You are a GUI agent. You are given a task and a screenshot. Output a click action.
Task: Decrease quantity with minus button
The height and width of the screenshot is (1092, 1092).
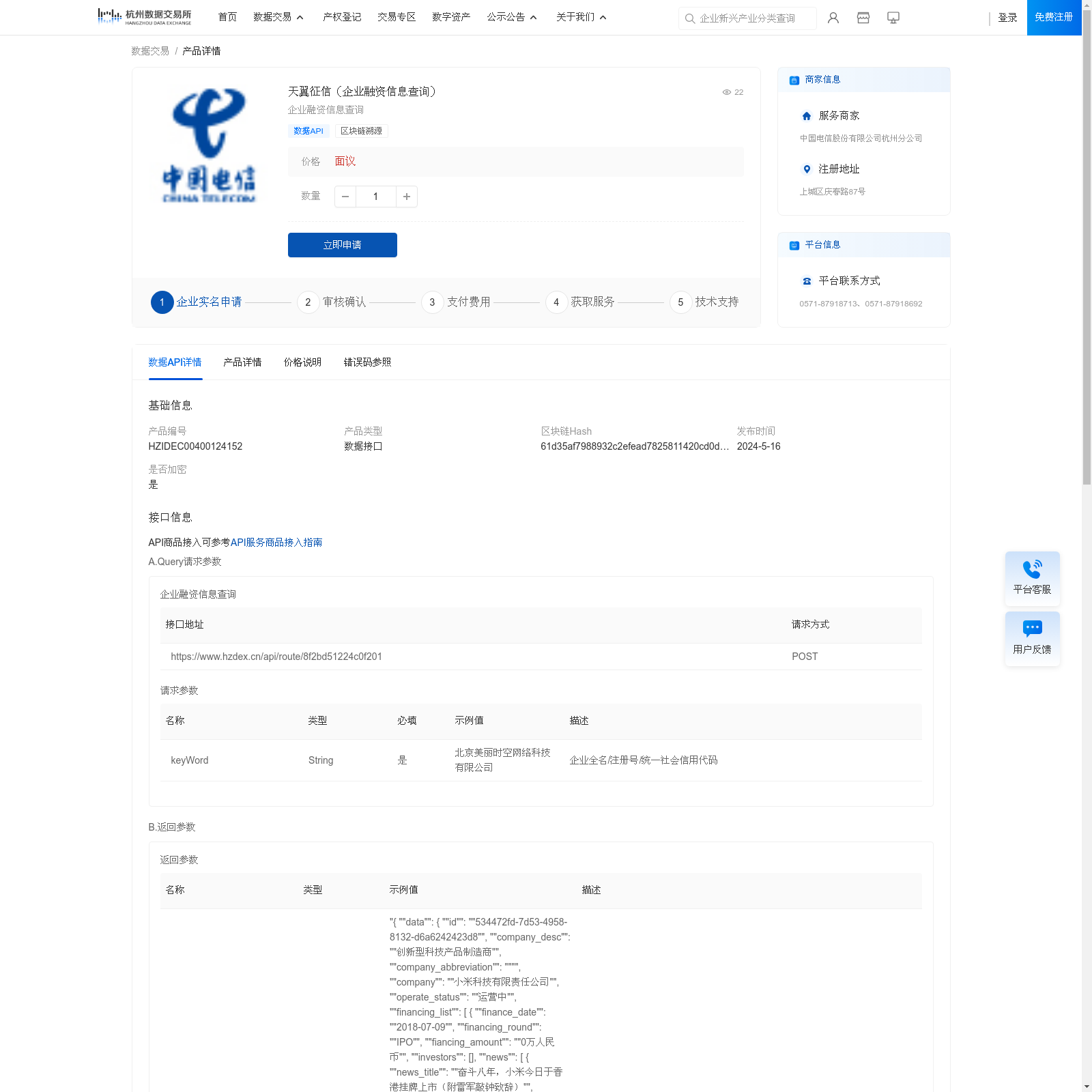(345, 197)
